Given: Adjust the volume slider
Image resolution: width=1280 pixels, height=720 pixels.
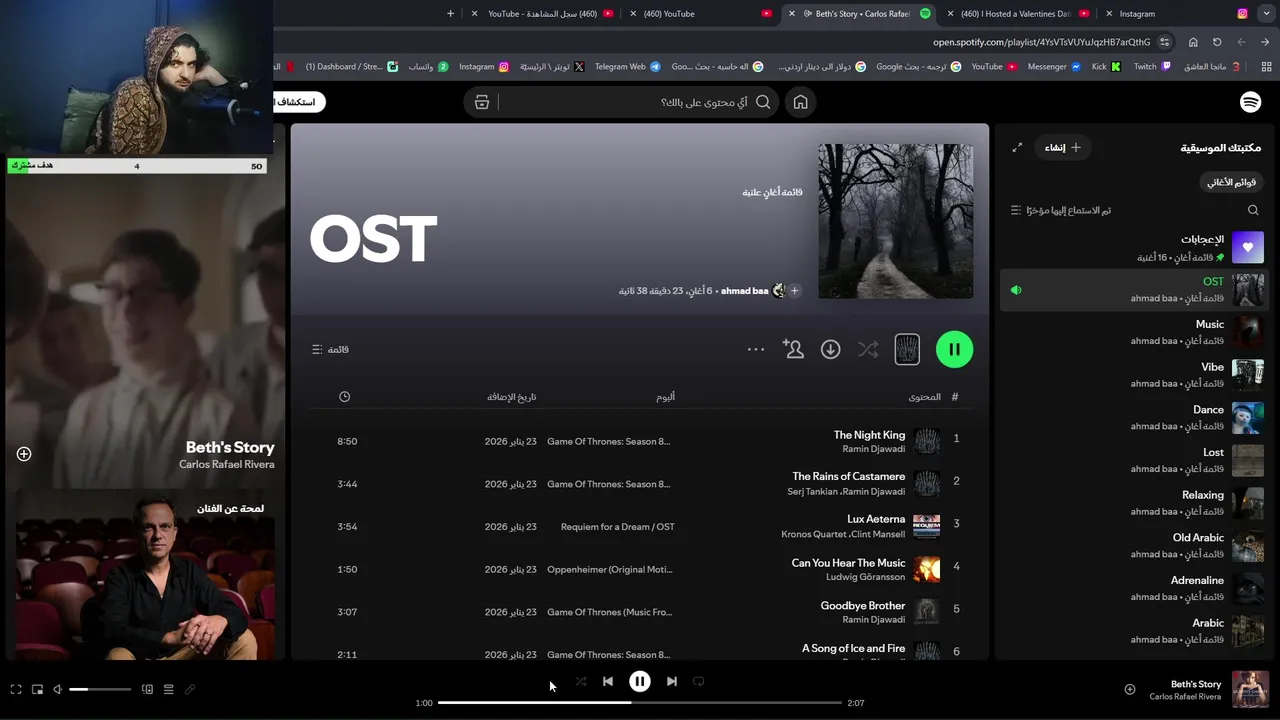Looking at the screenshot, I should [100, 689].
